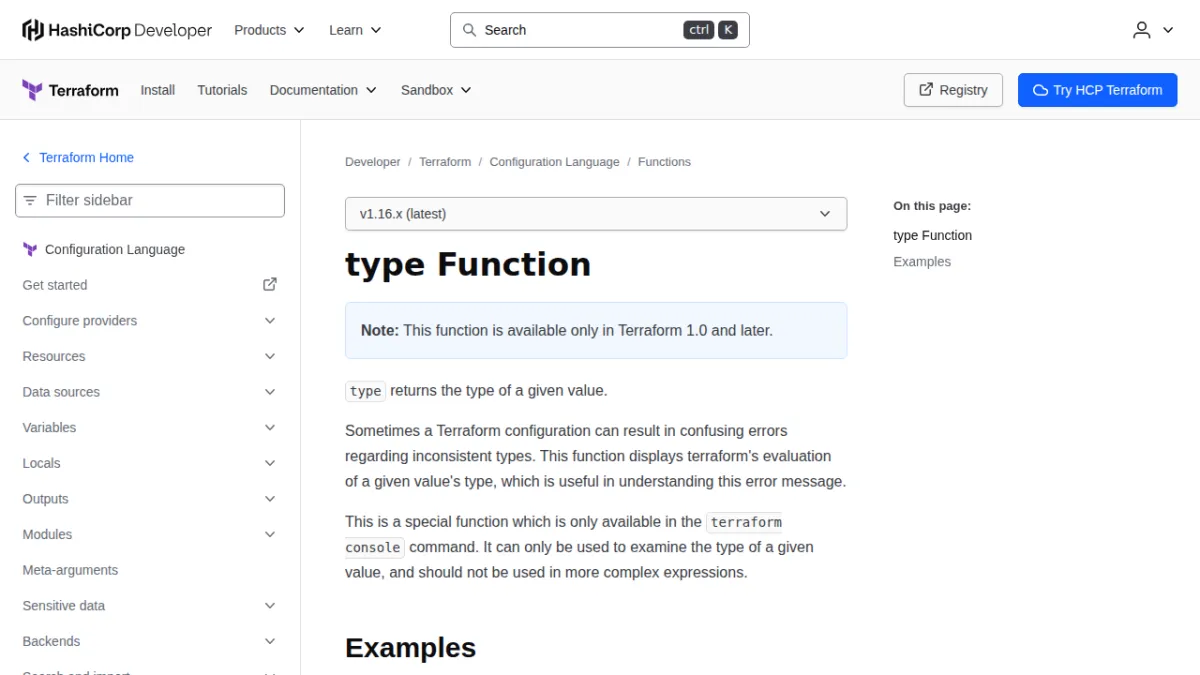
Task: Click the filter icon in sidebar filter
Action: (30, 200)
